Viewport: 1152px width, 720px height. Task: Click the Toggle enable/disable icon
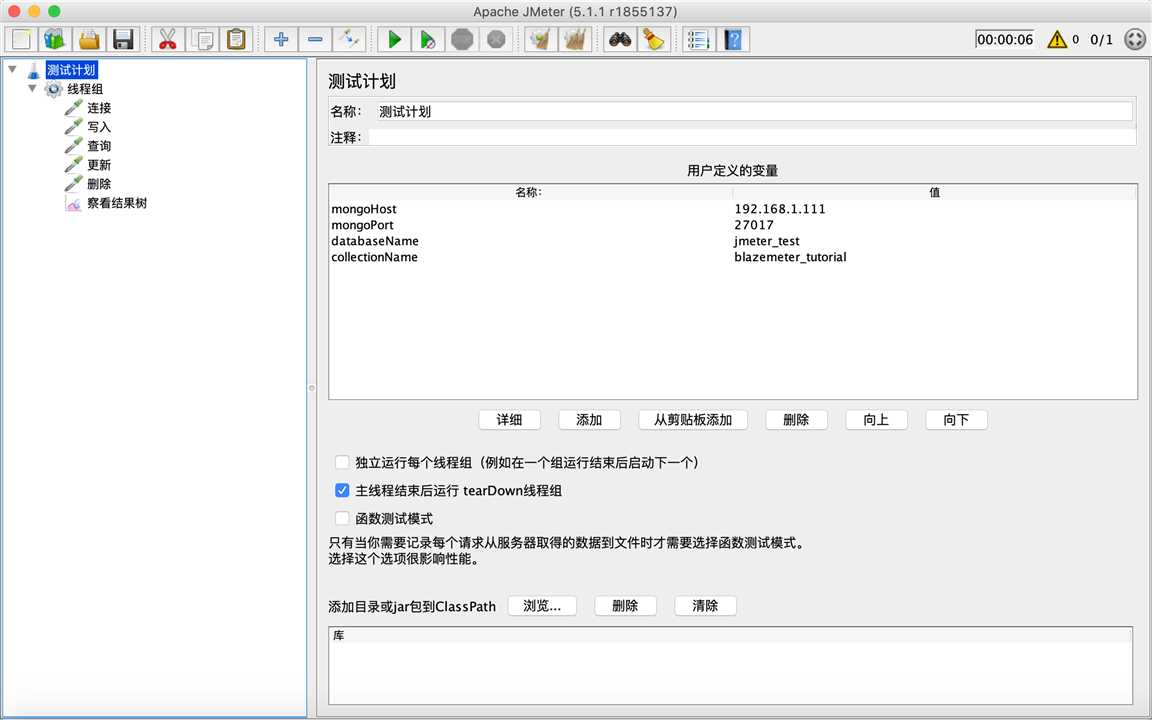(x=349, y=39)
